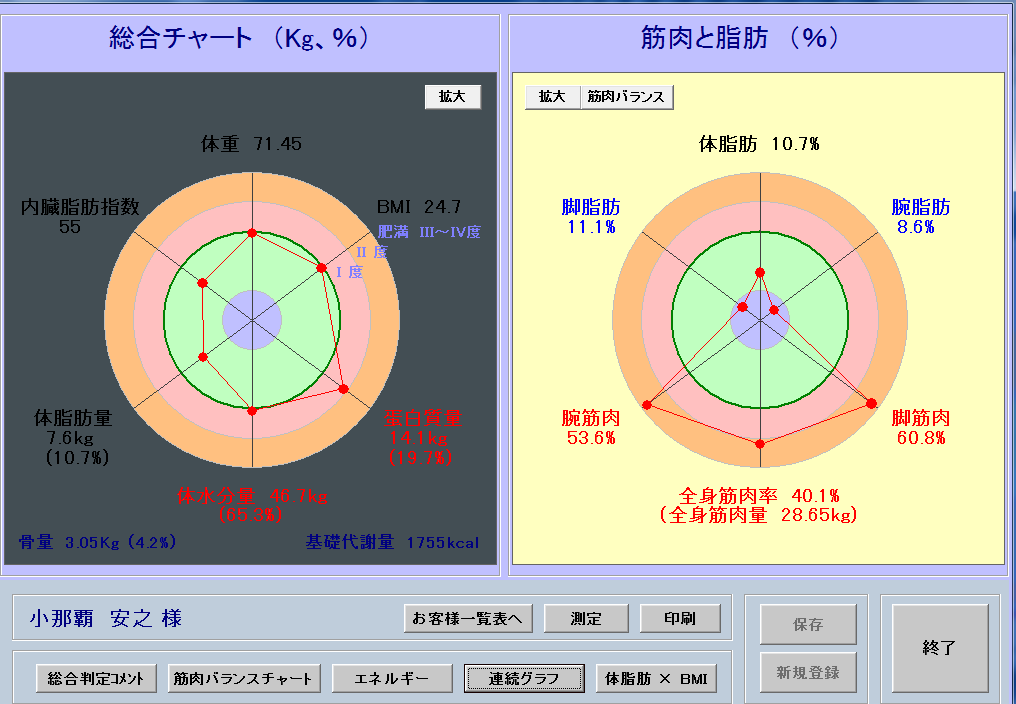Select 体重 71.45 label
1016x704 pixels.
pyautogui.click(x=251, y=143)
